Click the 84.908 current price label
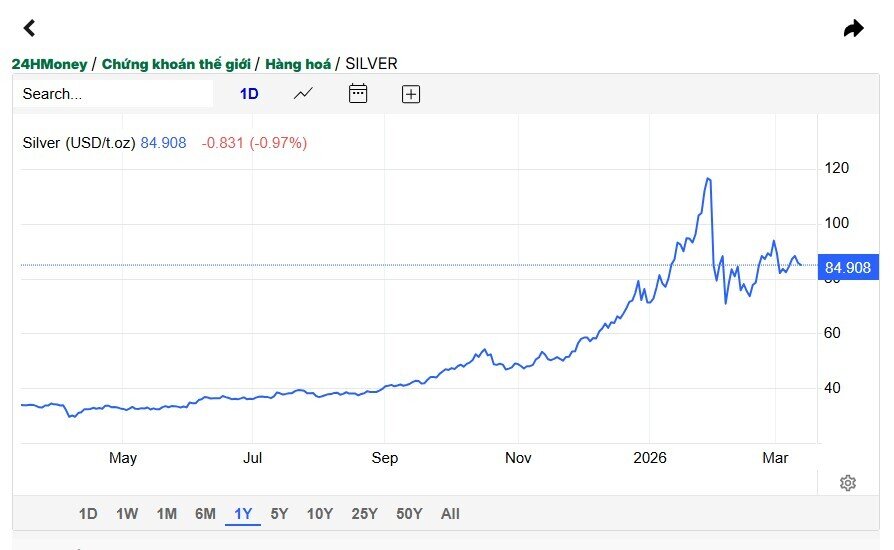 (x=847, y=267)
